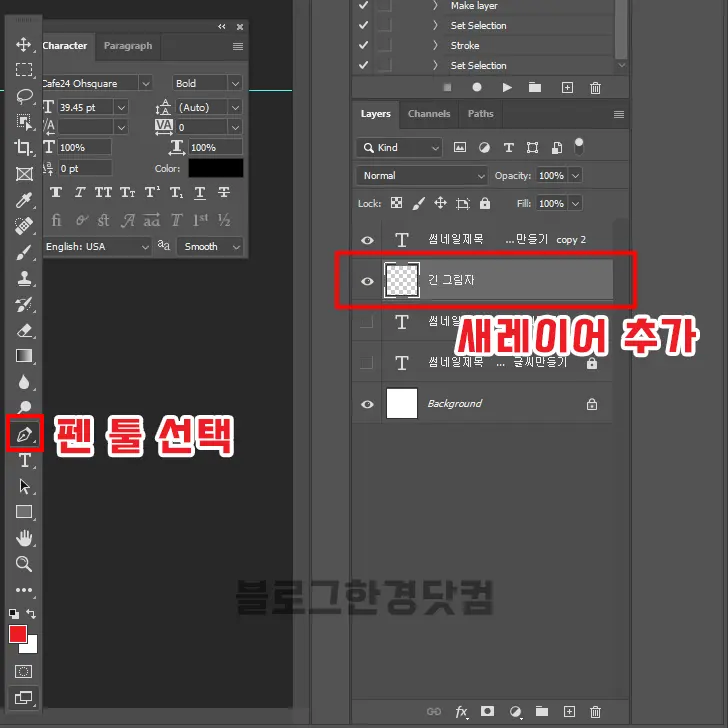Select the Dodge tool

click(24, 407)
